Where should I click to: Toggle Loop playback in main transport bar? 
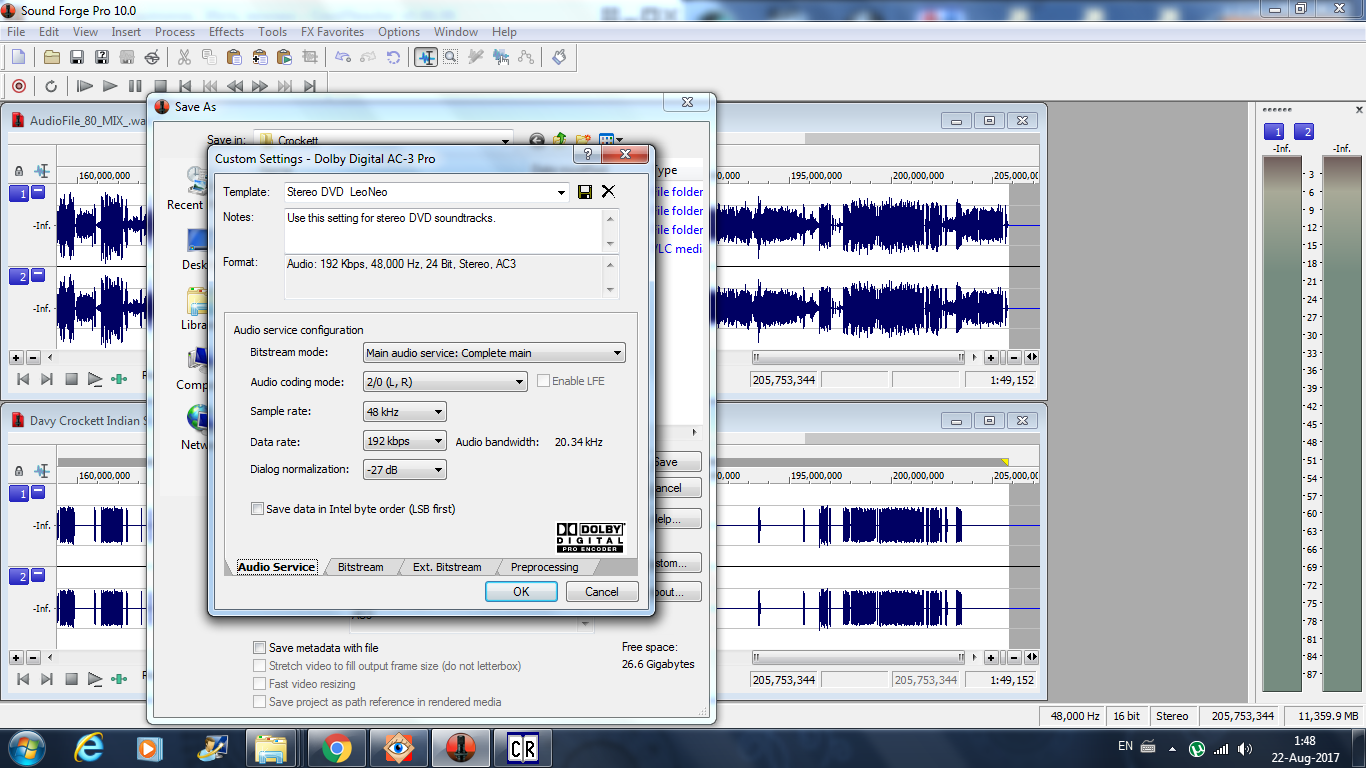coord(51,86)
